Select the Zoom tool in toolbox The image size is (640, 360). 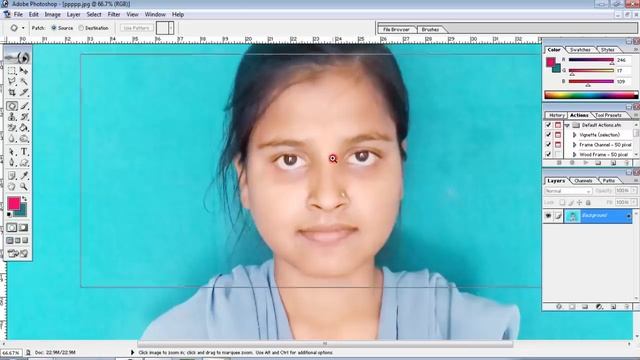(24, 187)
